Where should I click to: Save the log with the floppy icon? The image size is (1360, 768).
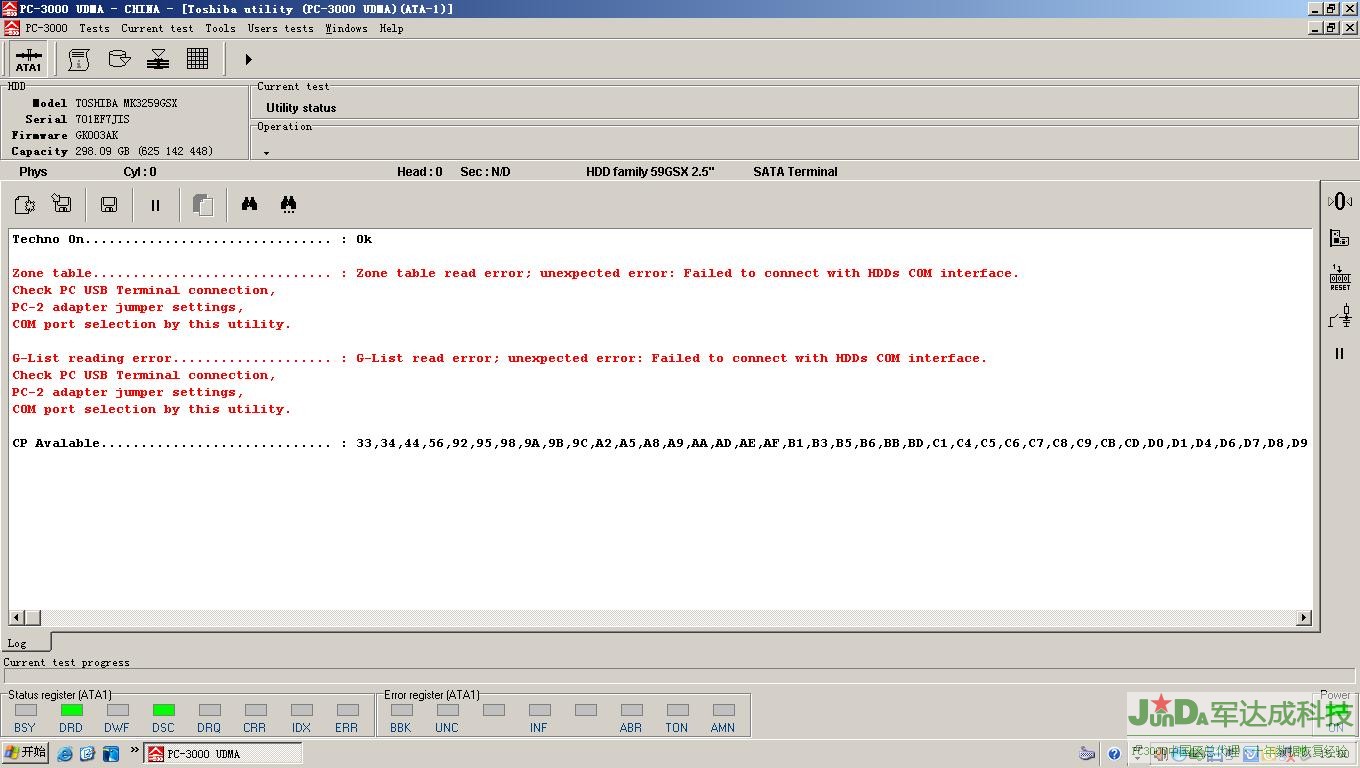(109, 205)
